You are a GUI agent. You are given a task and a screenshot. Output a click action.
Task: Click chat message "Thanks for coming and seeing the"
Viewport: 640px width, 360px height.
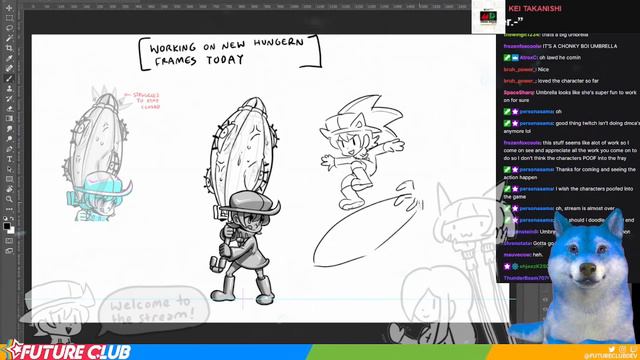(x=596, y=169)
